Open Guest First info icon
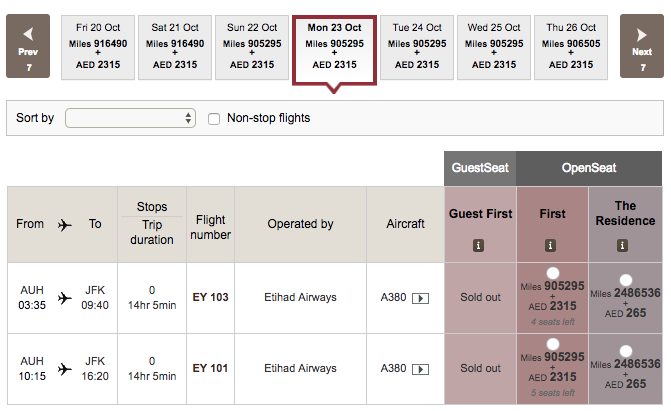The height and width of the screenshot is (411, 671). point(479,245)
